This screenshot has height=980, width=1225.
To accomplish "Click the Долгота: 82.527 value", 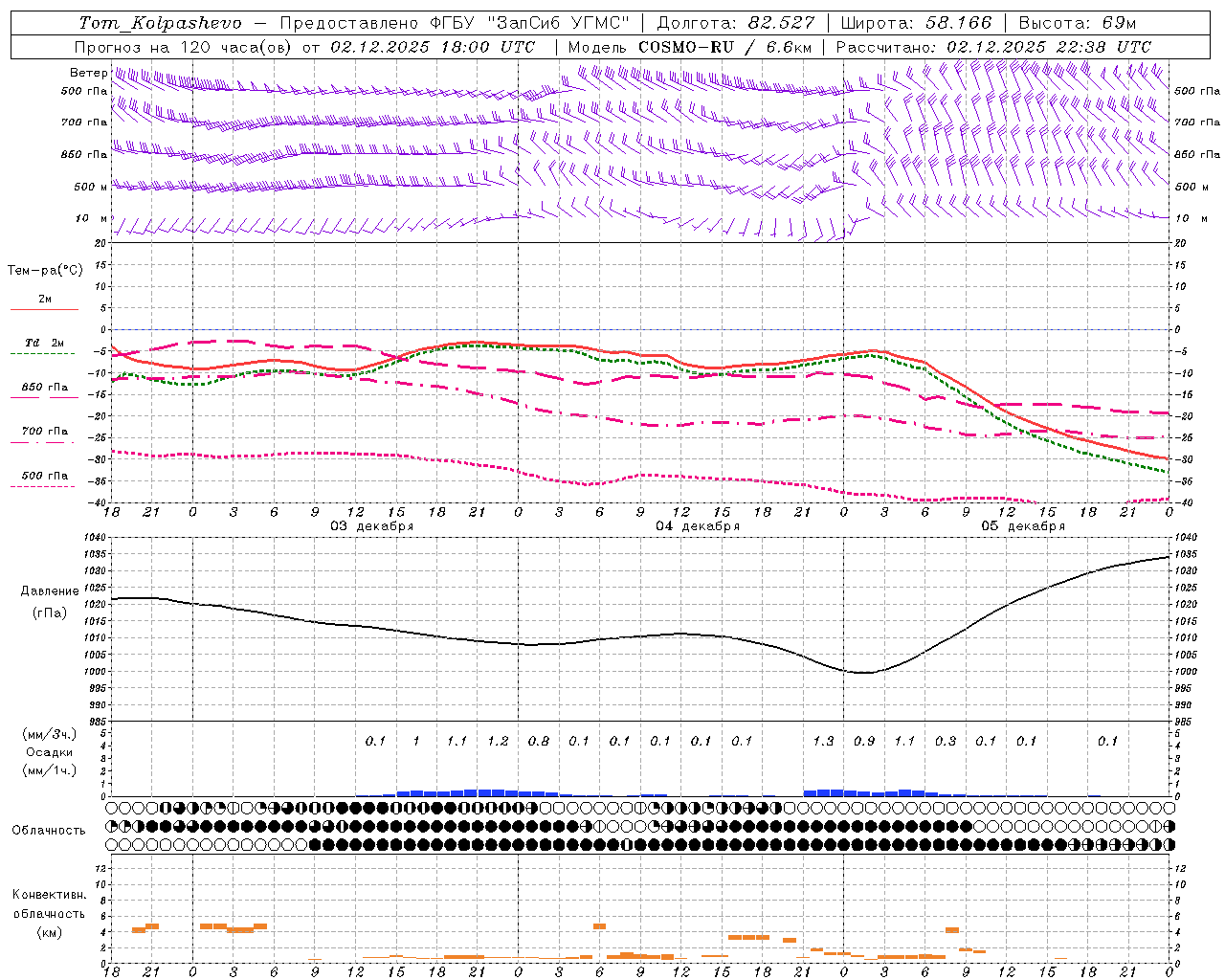I will click(736, 23).
